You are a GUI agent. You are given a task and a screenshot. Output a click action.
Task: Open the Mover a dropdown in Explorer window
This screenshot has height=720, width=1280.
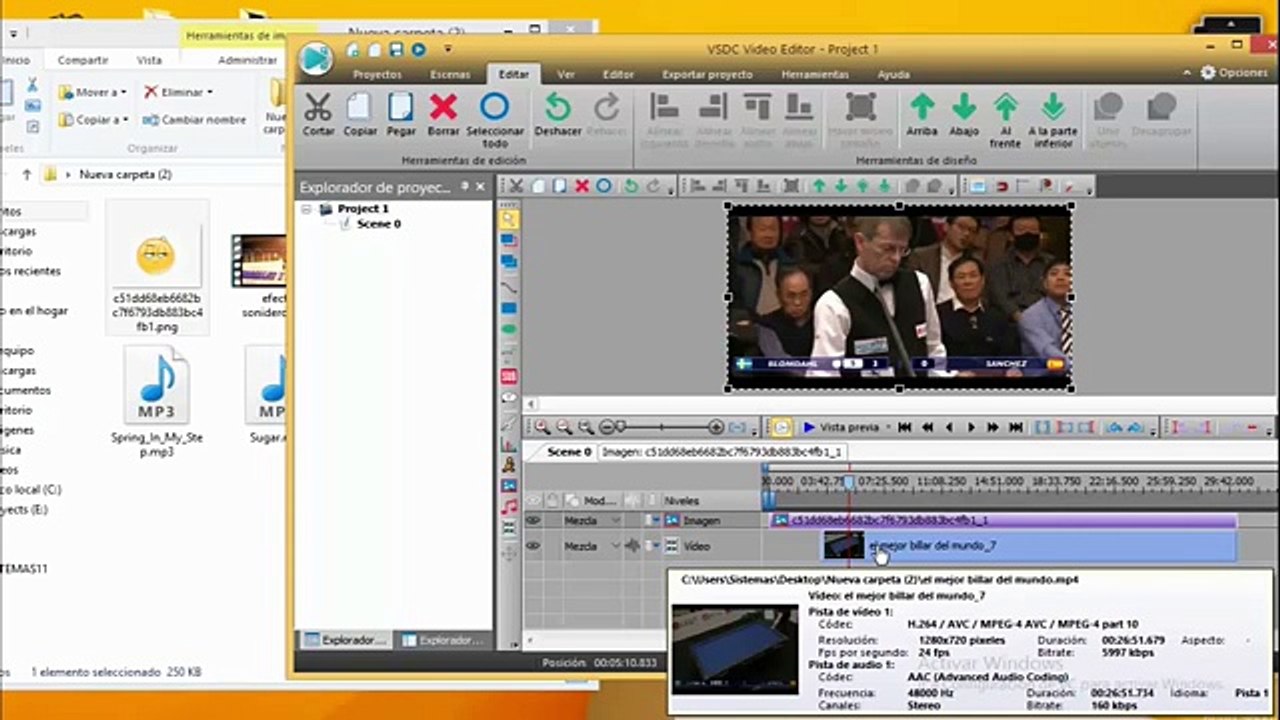pyautogui.click(x=91, y=92)
